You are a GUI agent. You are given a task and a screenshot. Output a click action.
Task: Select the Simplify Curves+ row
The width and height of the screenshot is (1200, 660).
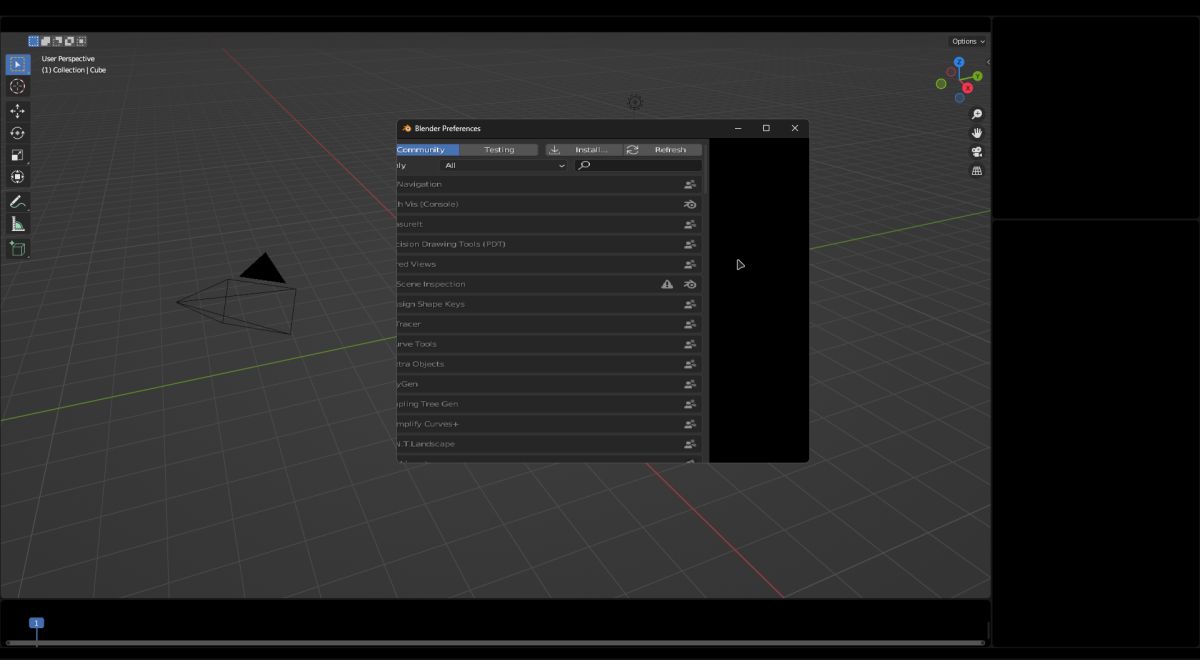[x=549, y=424]
